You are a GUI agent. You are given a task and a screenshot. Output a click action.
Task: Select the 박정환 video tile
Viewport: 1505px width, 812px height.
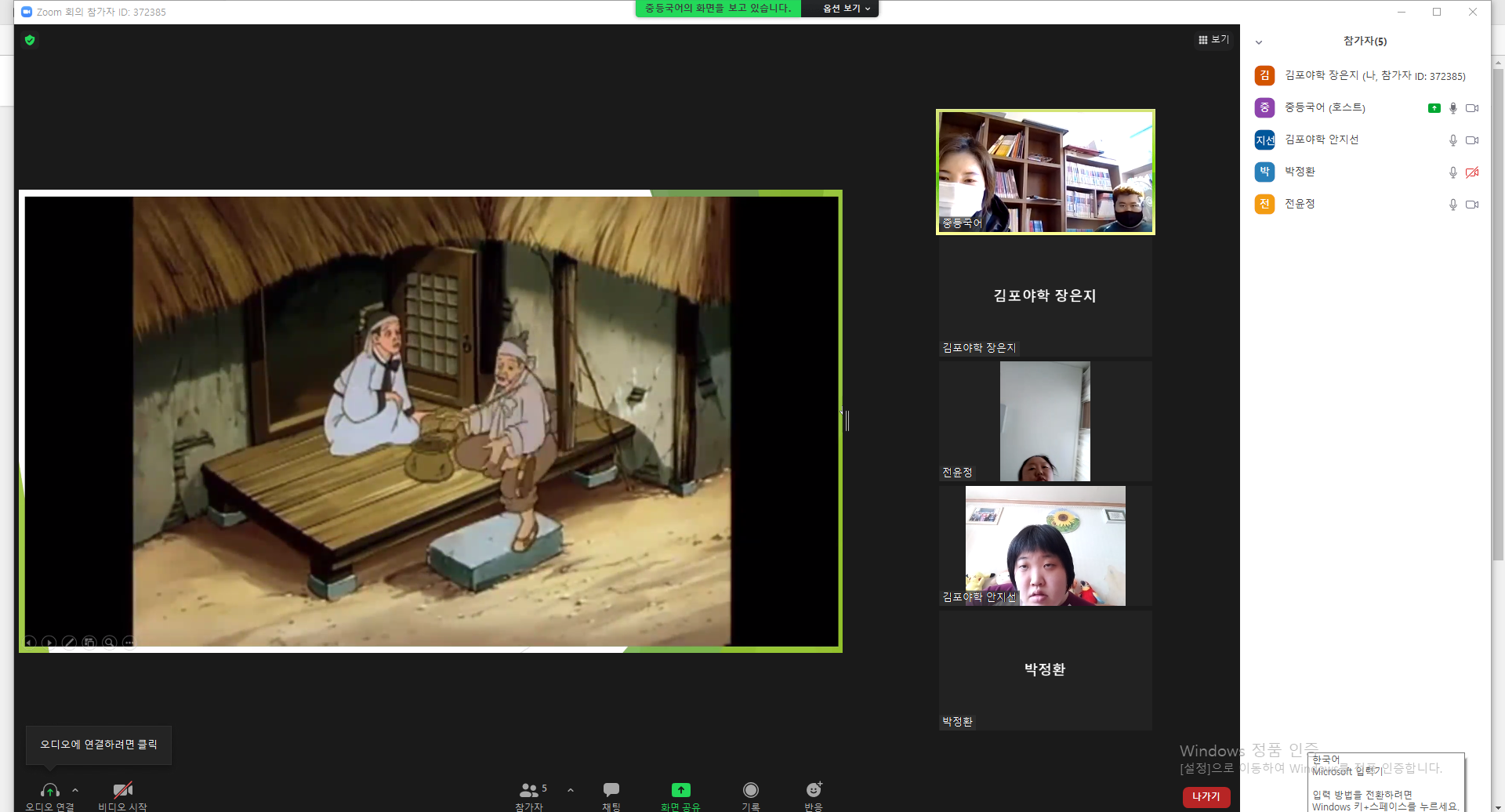1046,671
